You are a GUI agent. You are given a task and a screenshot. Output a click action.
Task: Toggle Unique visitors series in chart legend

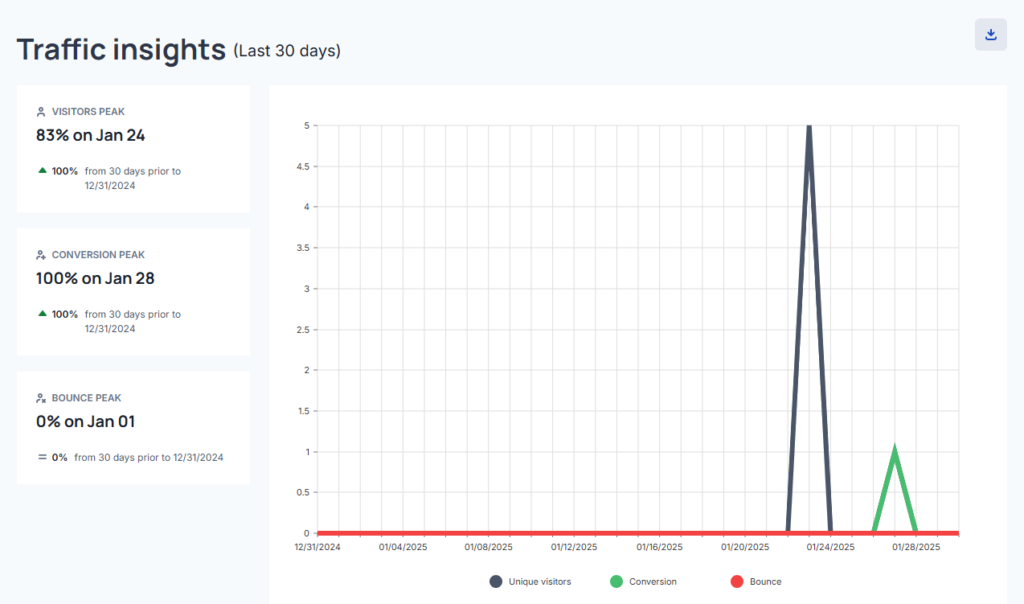pos(530,581)
